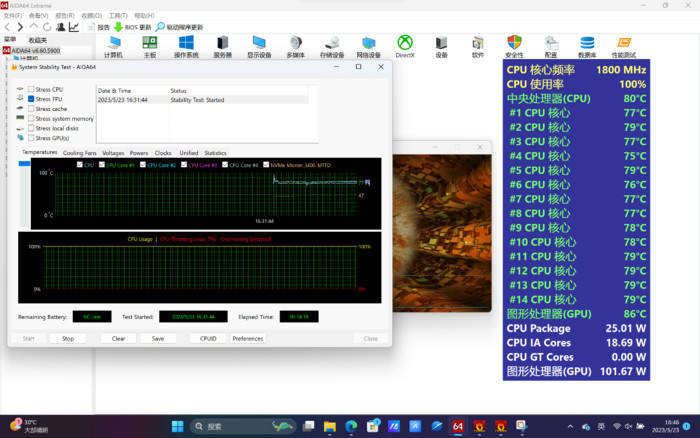Screen dimensions: 700x438
Task: Open the 主板 motherboard icon
Action: pyautogui.click(x=149, y=44)
